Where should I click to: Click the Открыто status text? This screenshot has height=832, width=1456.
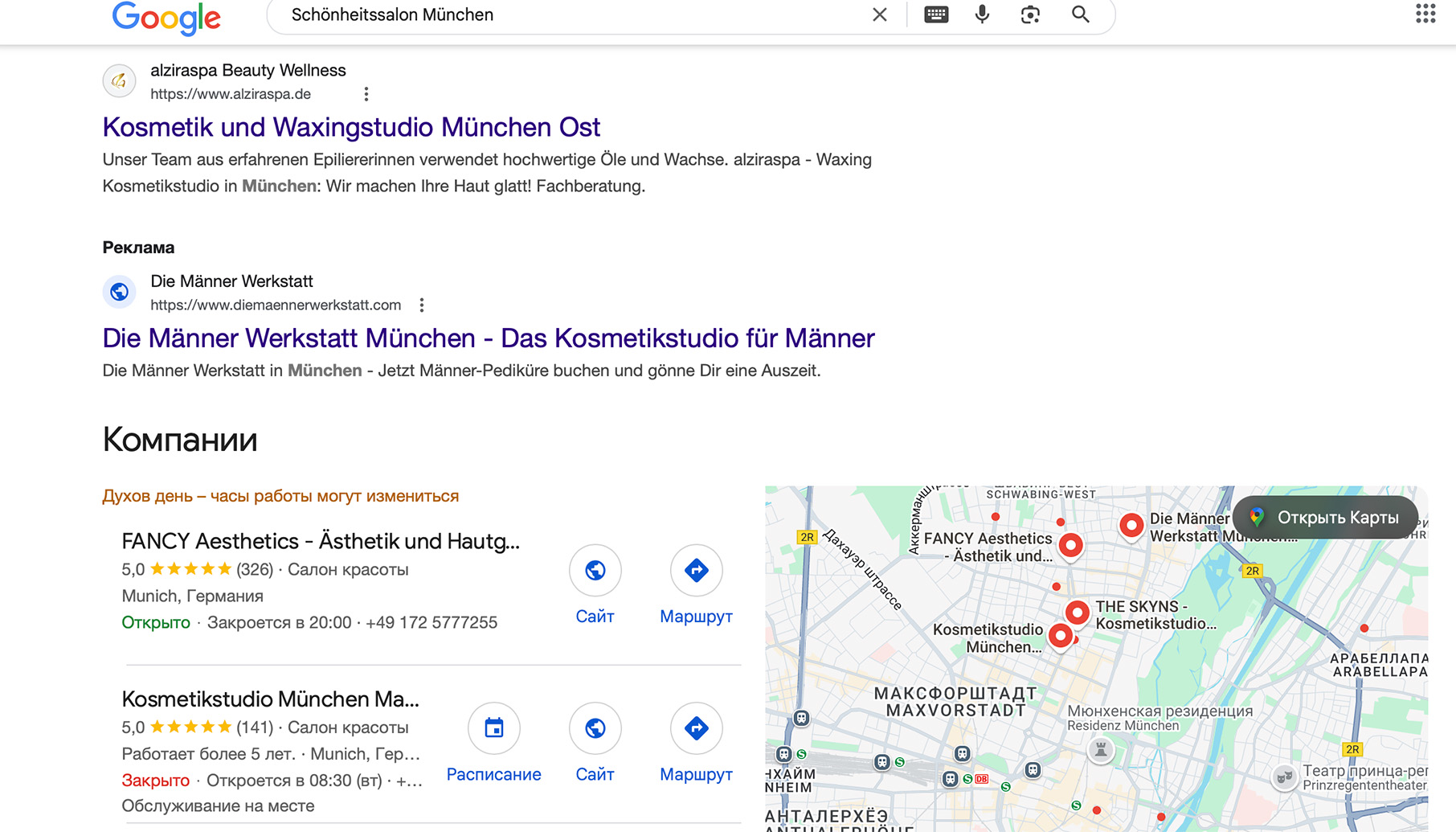(x=156, y=623)
